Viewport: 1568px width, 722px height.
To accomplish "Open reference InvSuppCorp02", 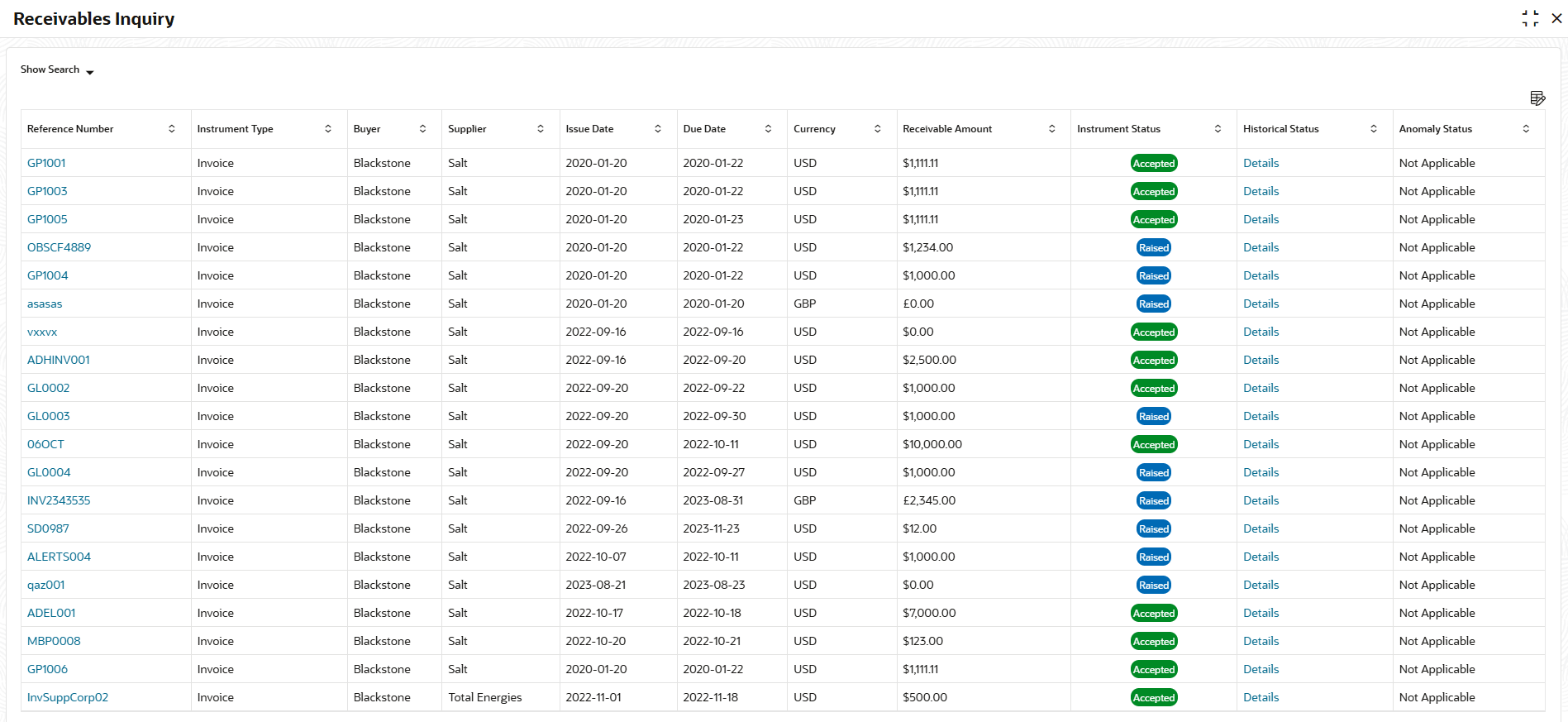I will pyautogui.click(x=68, y=697).
